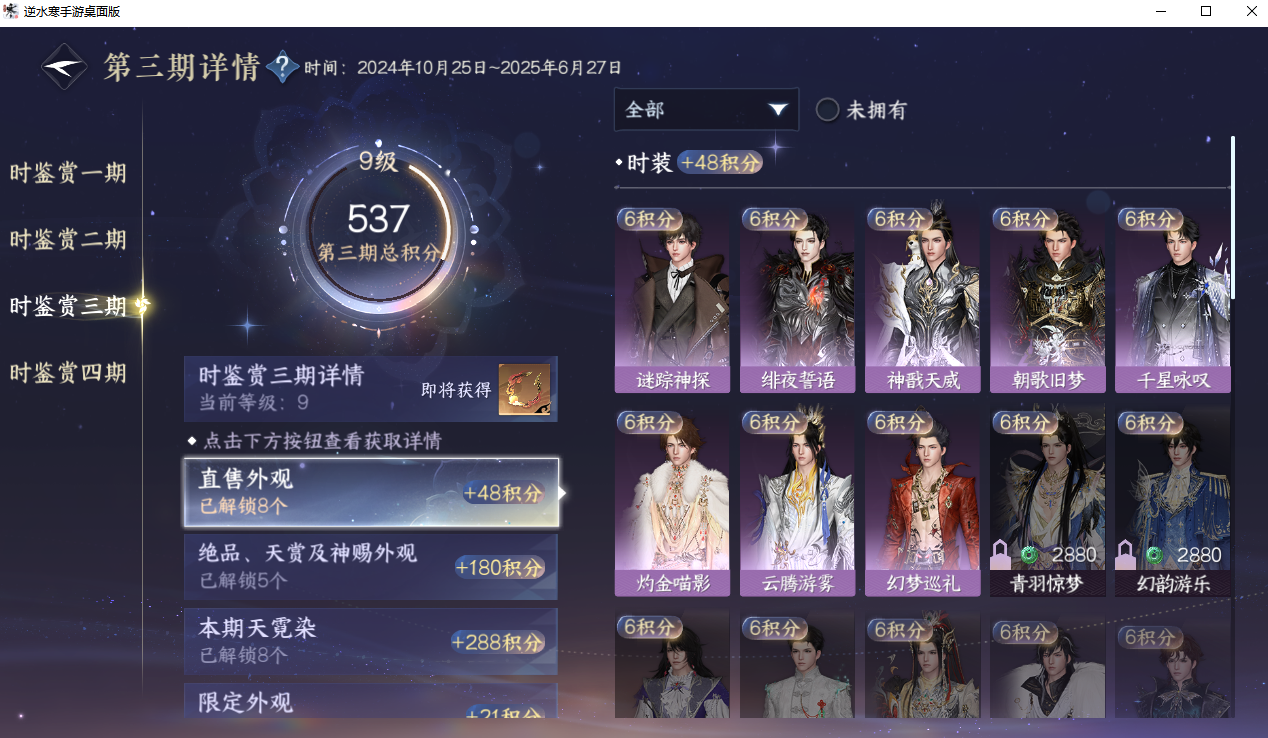This screenshot has width=1268, height=738.
Task: Click the 即将获得 reward item icon
Action: click(525, 389)
